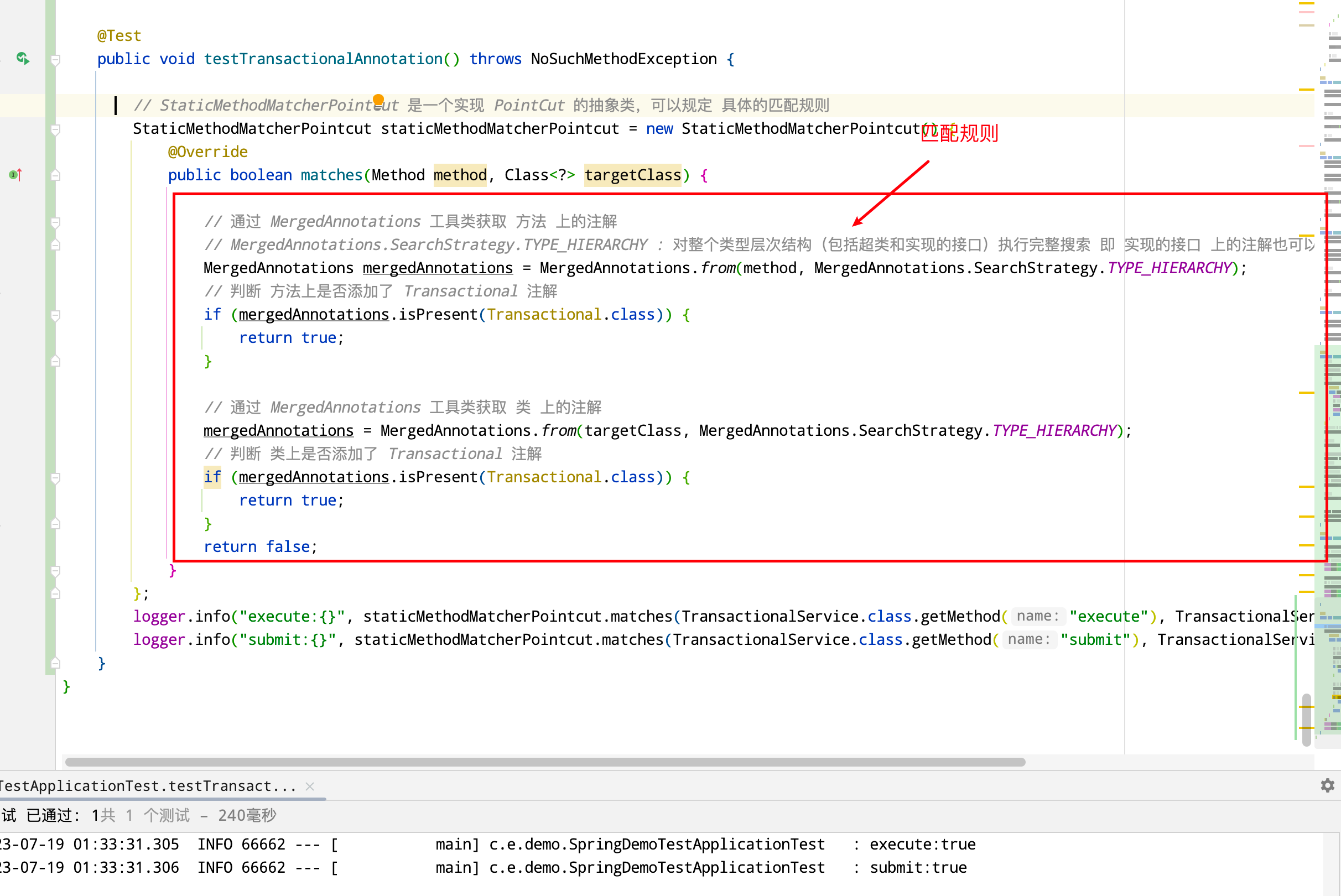Fold the first if isPresent block
The image size is (1341, 896).
55,315
